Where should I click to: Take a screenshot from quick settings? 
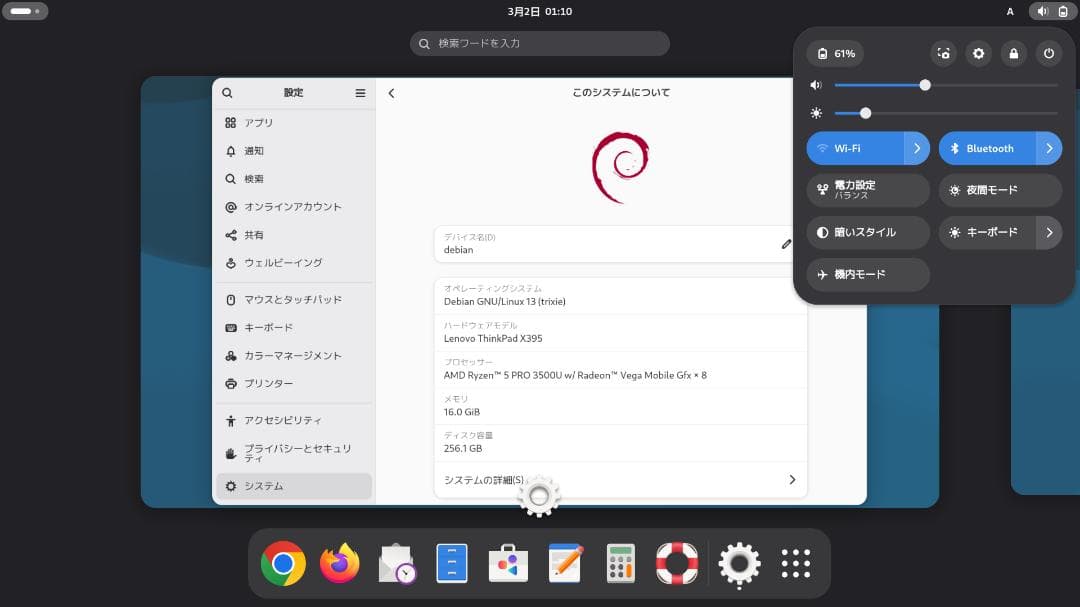(x=943, y=53)
